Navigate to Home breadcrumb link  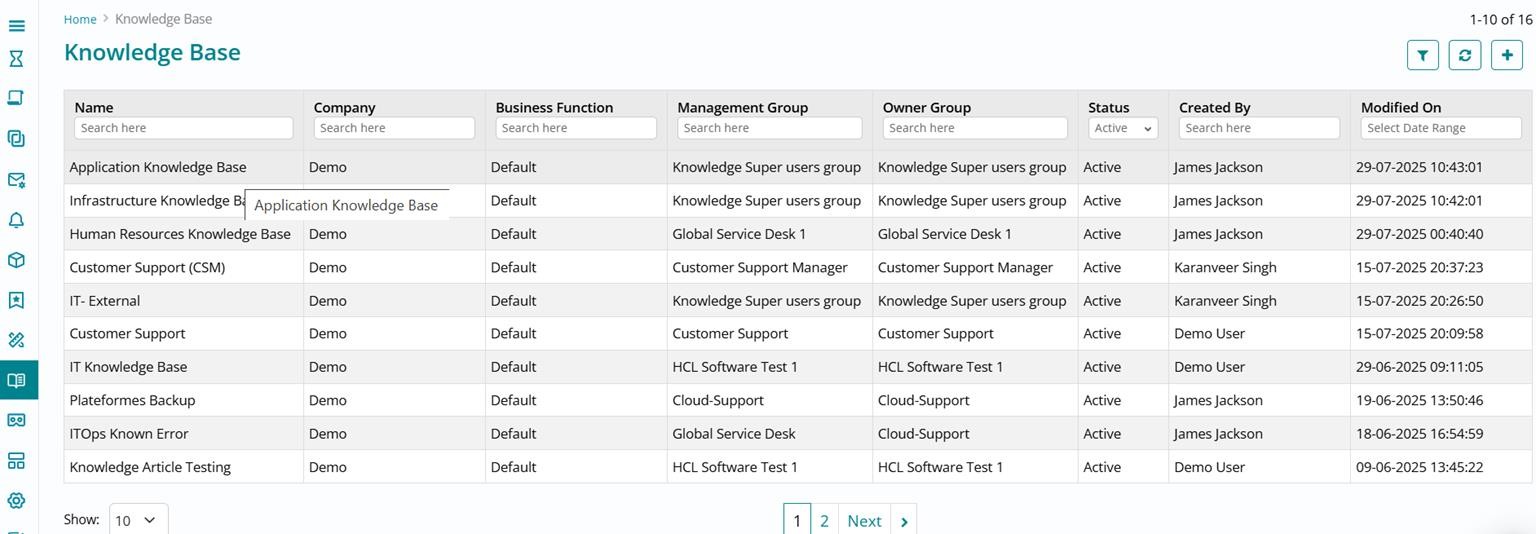pyautogui.click(x=80, y=19)
